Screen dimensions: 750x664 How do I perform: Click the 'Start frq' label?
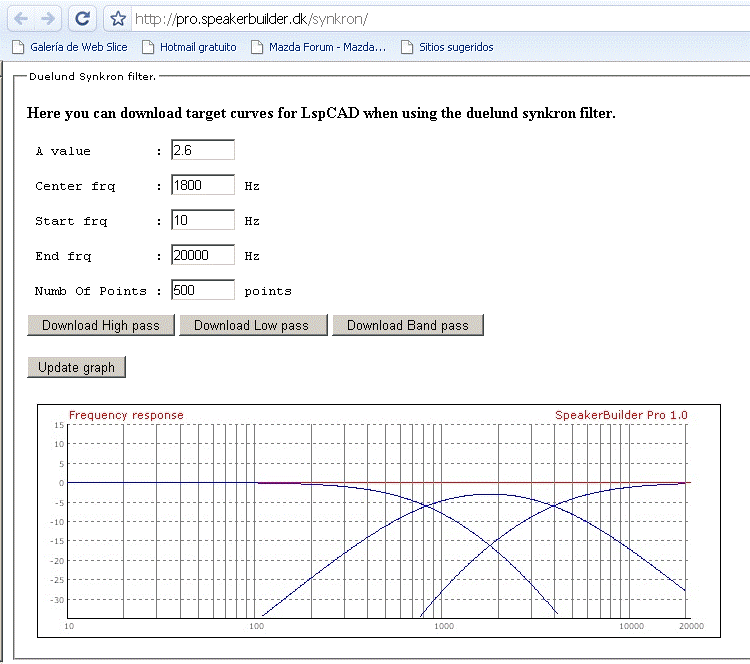pyautogui.click(x=71, y=221)
